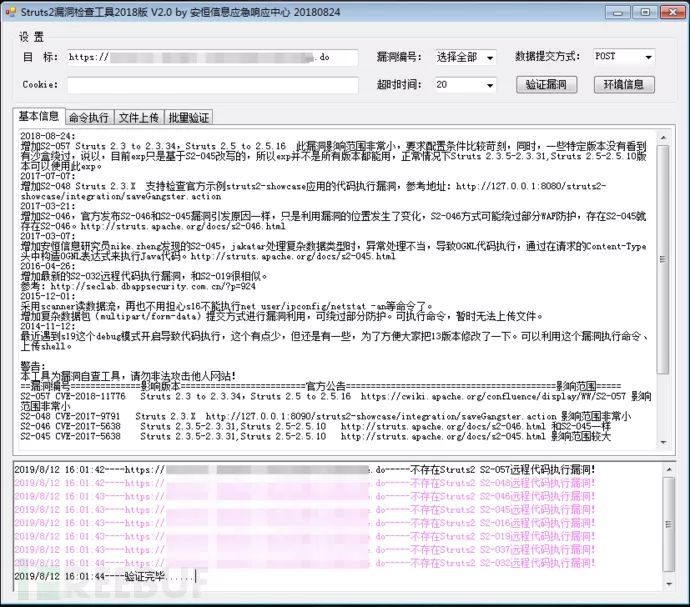Click the log panel scrollbar thumb
The width and height of the screenshot is (690, 607).
(x=669, y=524)
